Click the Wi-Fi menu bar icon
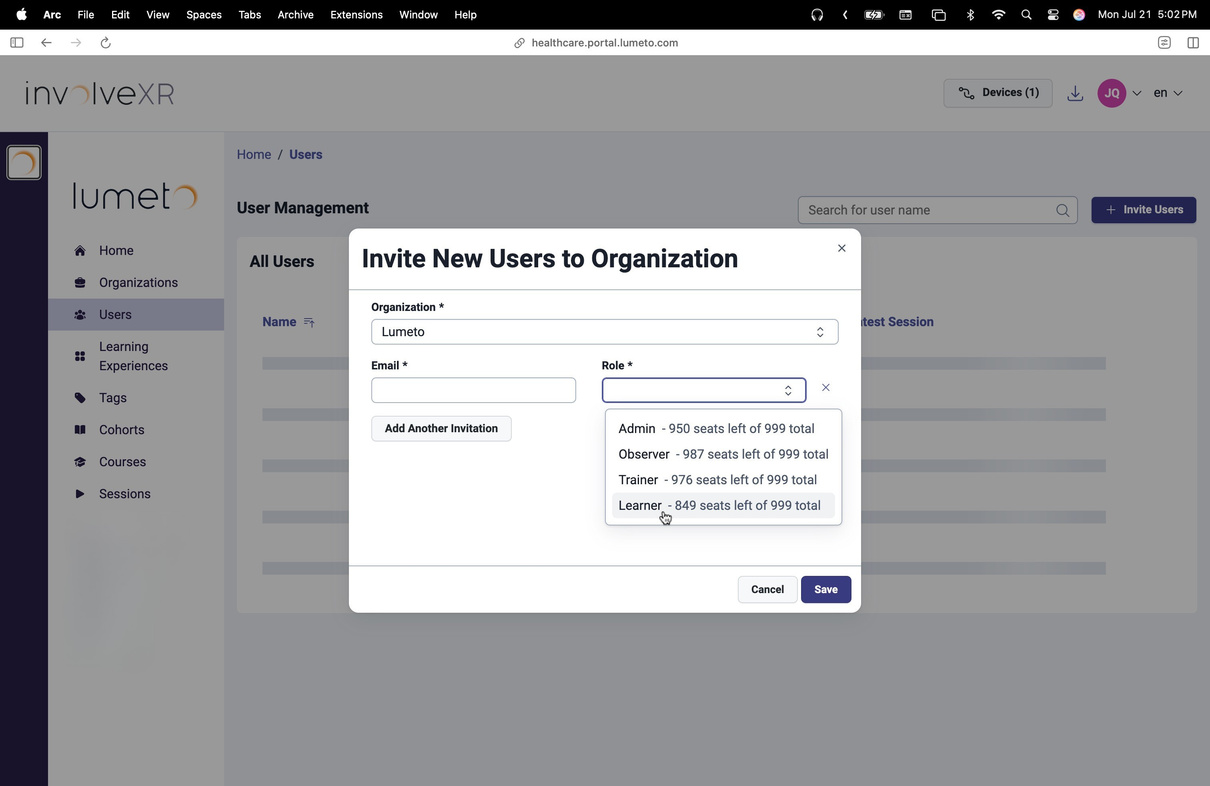Image resolution: width=1210 pixels, height=786 pixels. pos(998,15)
